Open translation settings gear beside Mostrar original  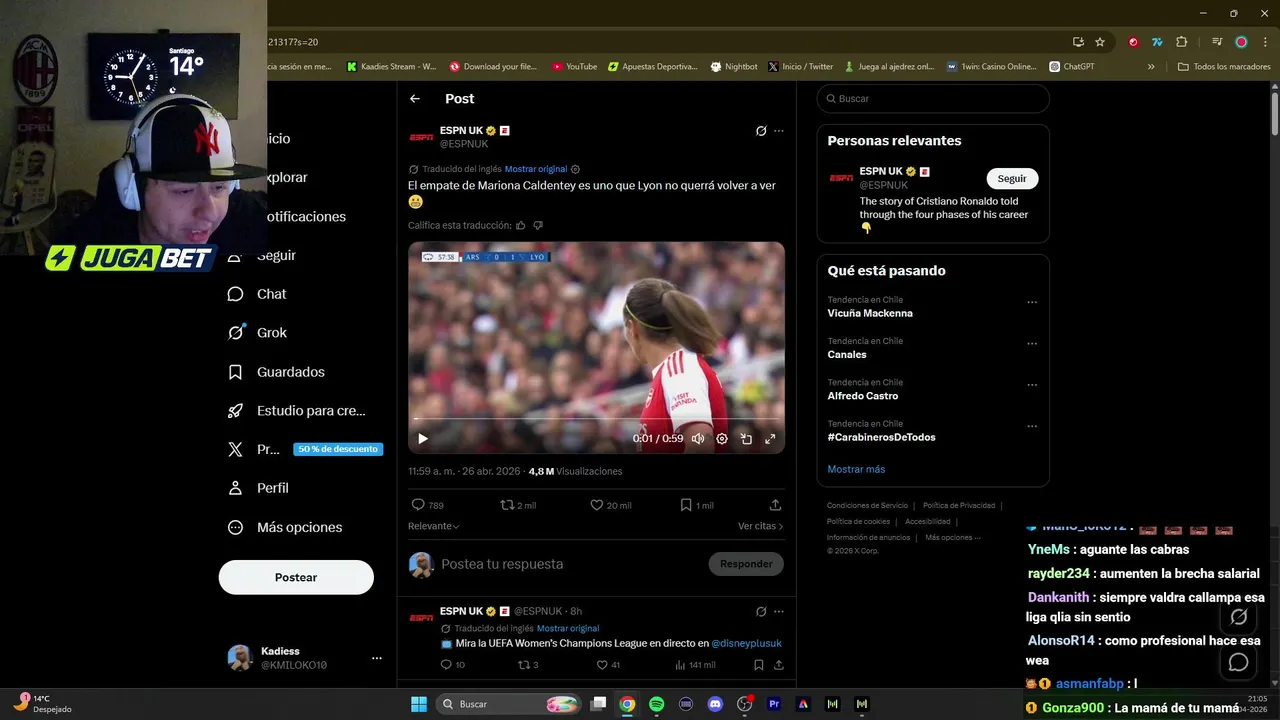point(575,169)
